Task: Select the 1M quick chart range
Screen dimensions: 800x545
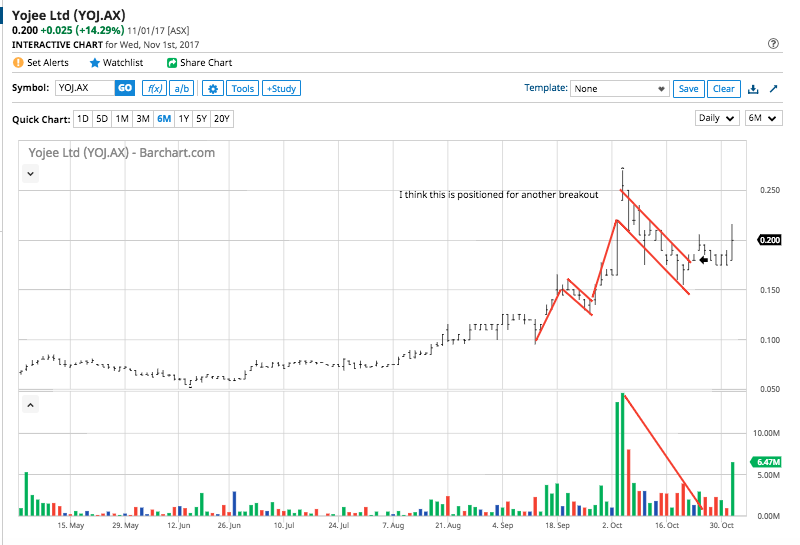Action: [x=122, y=119]
